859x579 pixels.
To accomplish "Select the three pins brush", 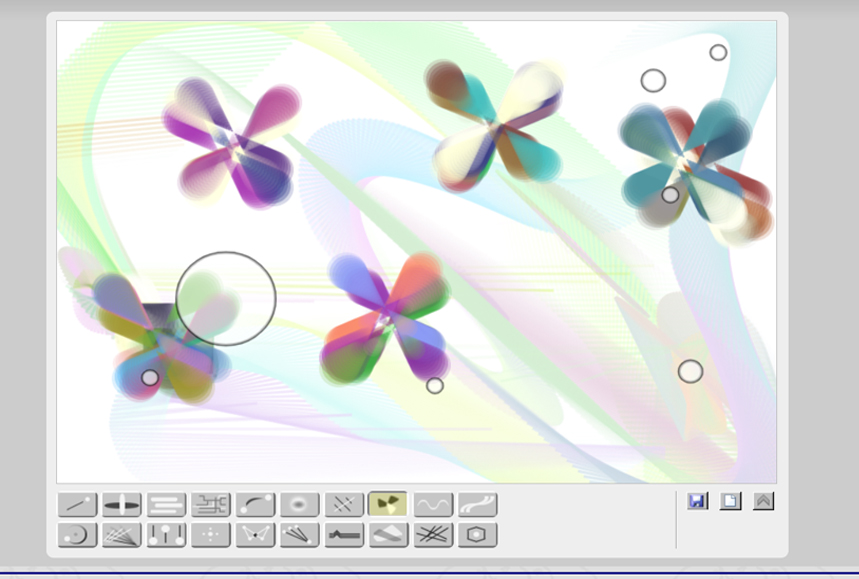I will point(300,535).
